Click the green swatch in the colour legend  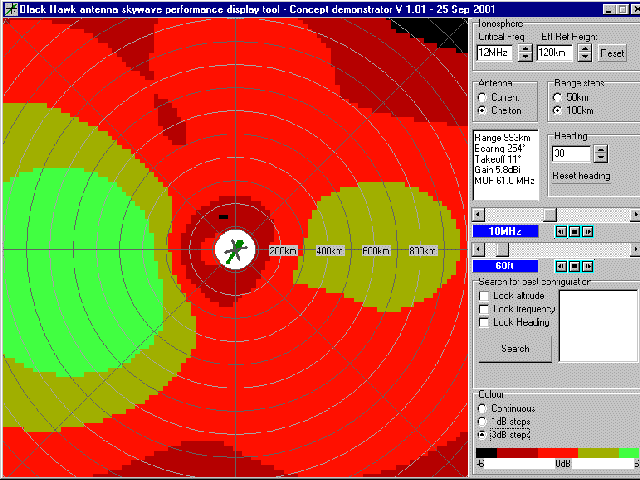click(629, 453)
